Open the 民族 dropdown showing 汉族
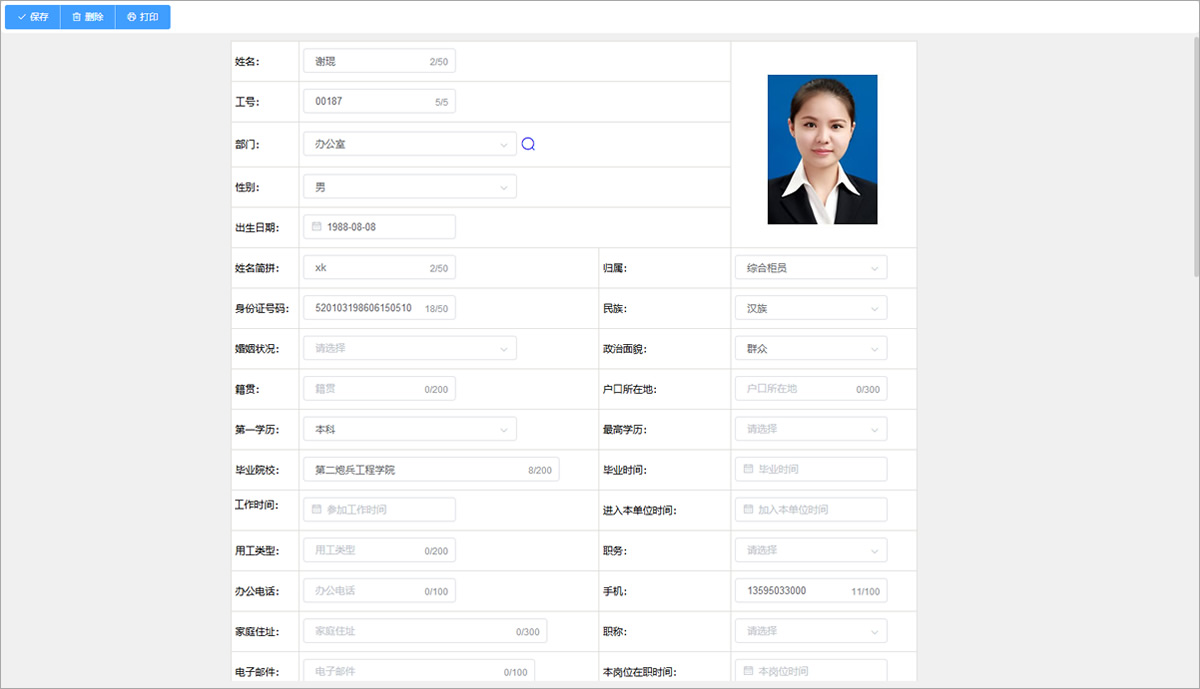 point(811,309)
